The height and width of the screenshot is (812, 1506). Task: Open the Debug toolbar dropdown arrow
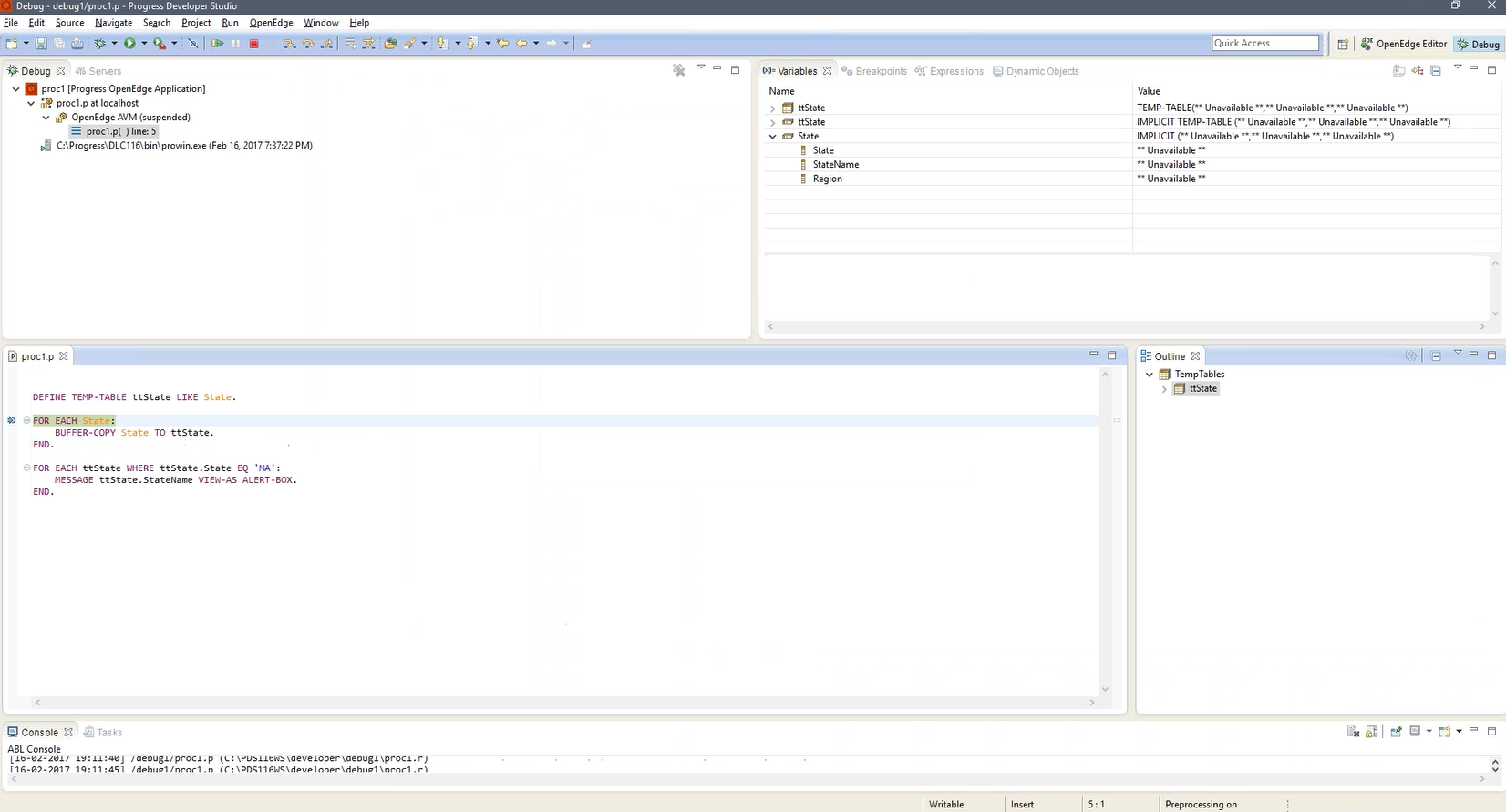[114, 44]
